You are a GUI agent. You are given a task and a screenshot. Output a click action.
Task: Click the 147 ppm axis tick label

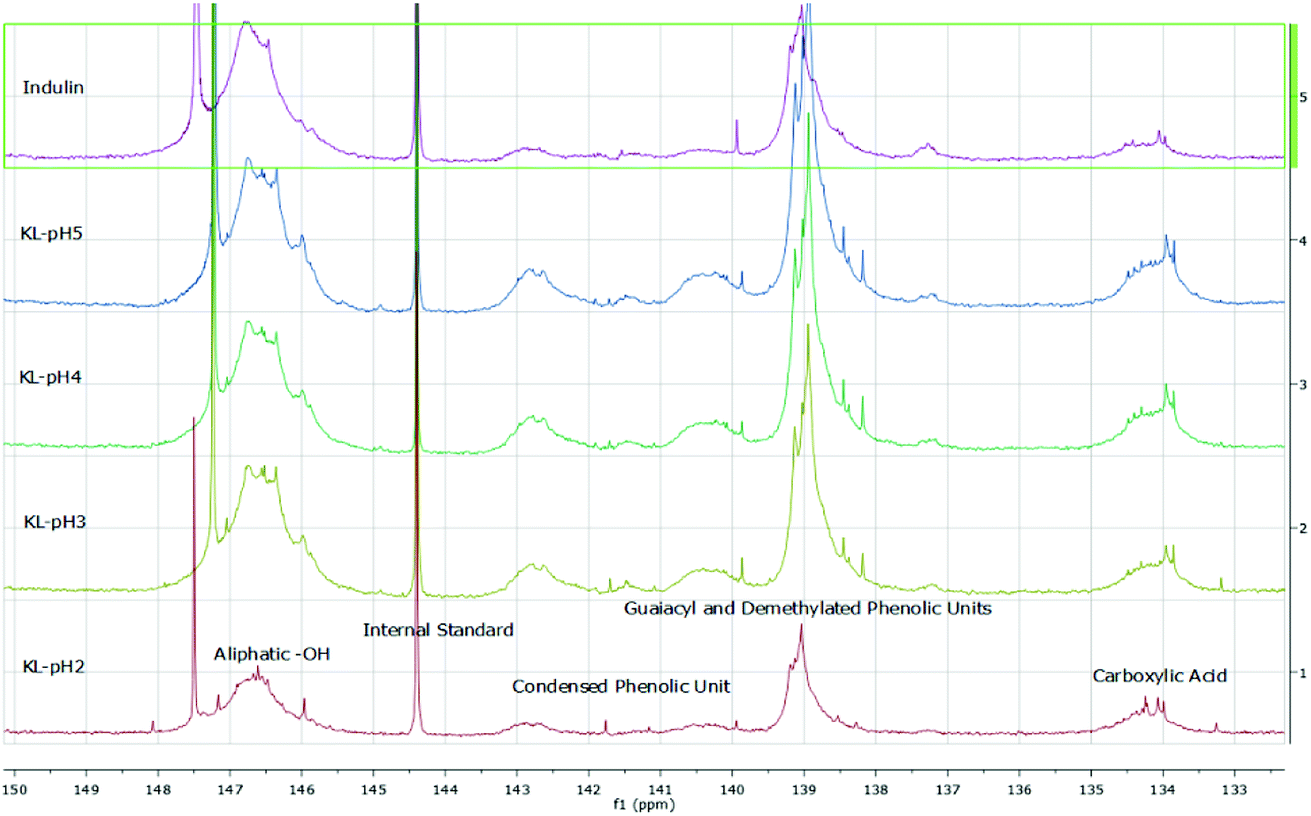(230, 790)
